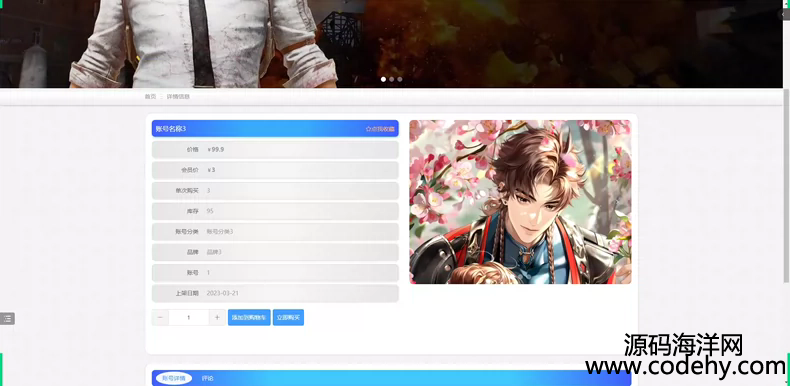Click the page vertical scrollbar thumb
790x386 pixels.
[x=786, y=185]
